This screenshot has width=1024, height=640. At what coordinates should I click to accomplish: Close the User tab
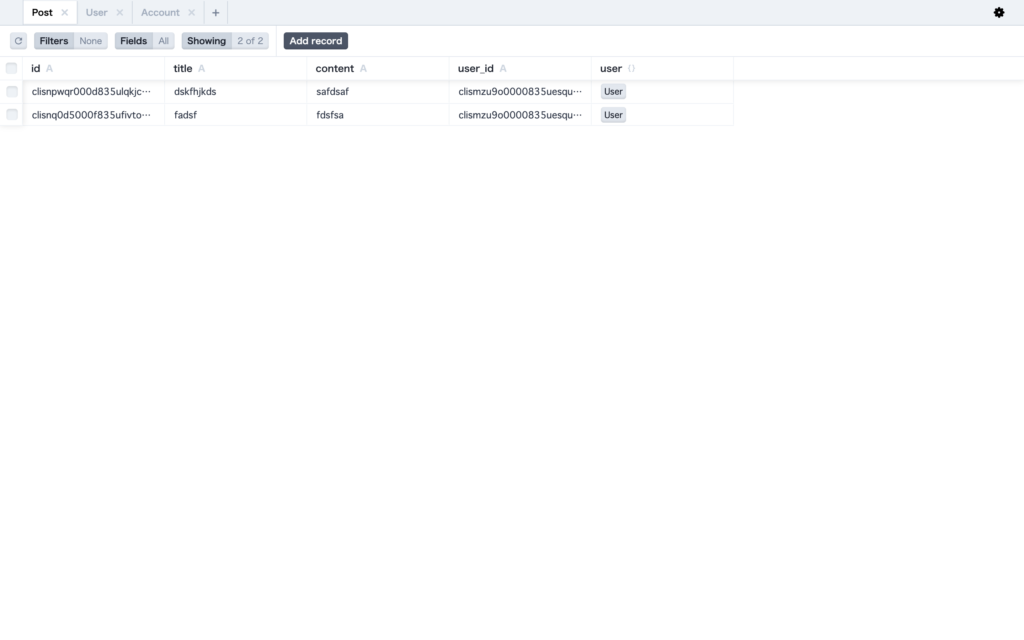tap(120, 13)
